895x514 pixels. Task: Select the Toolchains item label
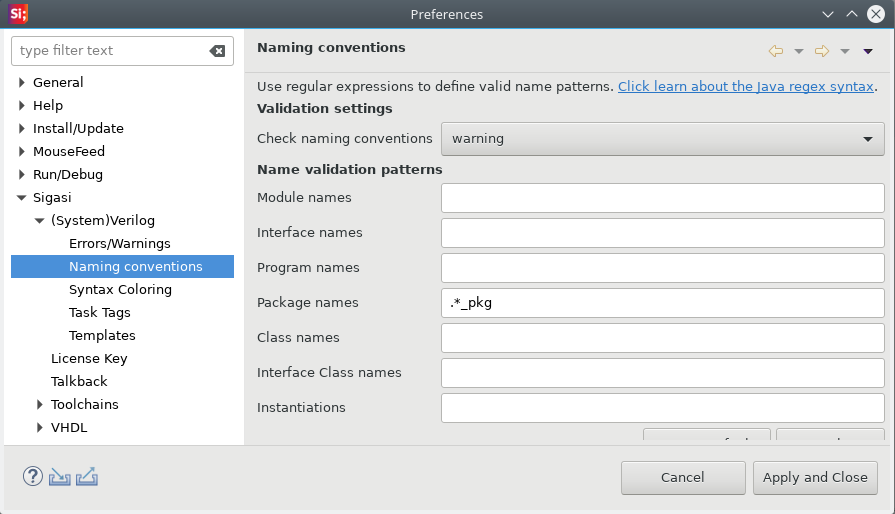[84, 404]
